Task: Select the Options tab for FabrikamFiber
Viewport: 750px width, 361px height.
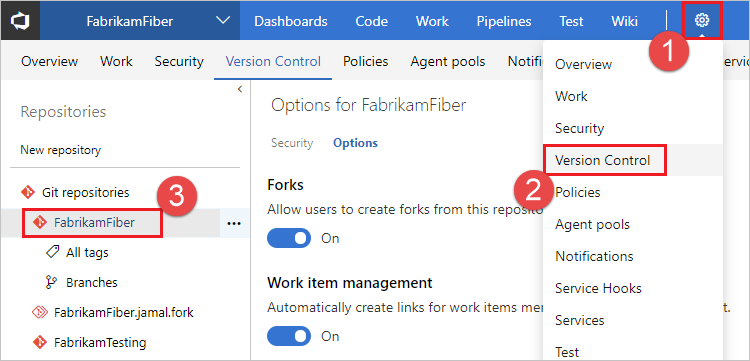Action: 355,143
